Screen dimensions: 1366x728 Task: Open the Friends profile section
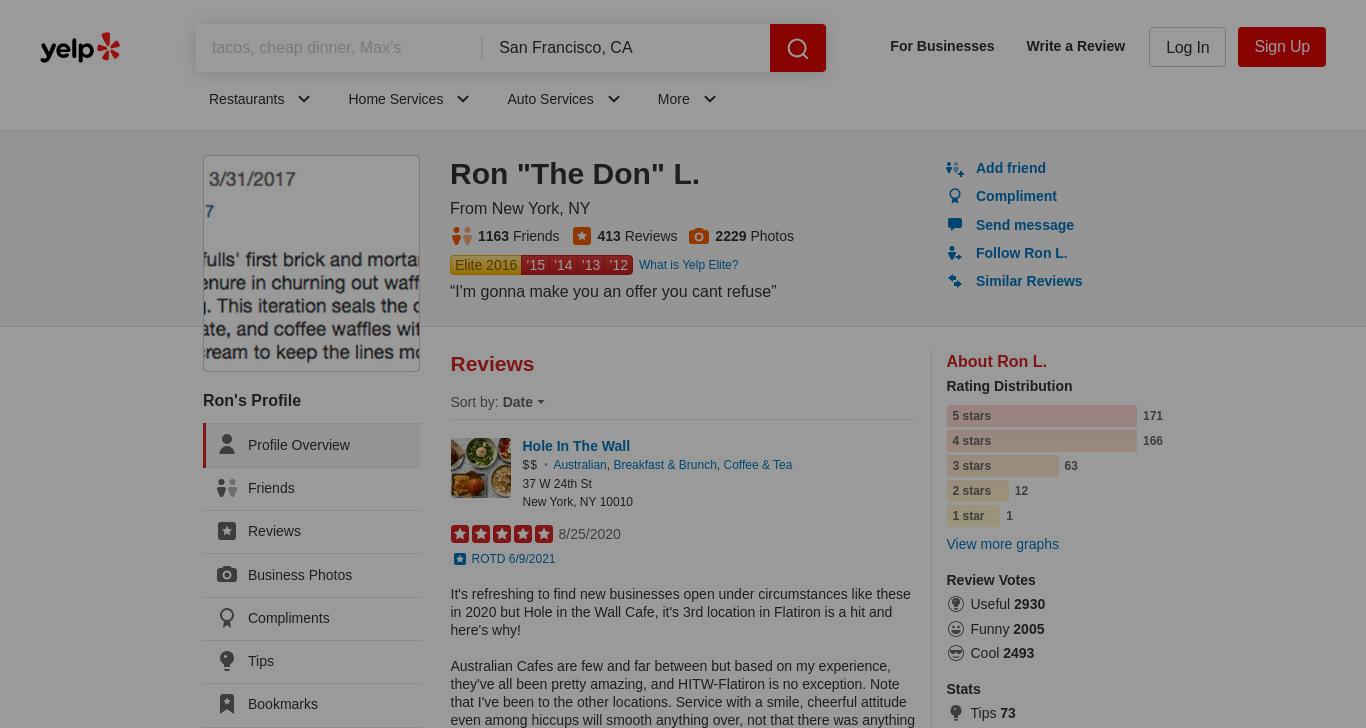pos(312,488)
